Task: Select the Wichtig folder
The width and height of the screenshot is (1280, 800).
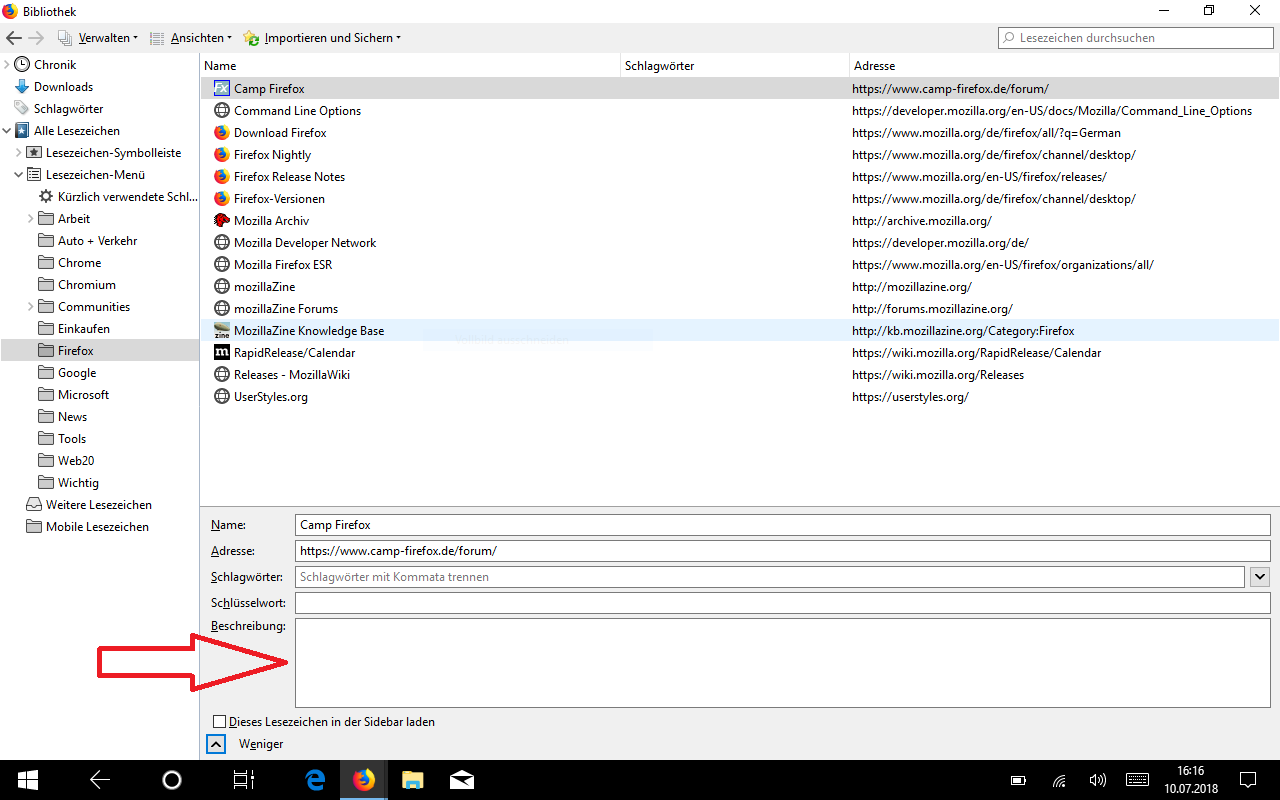Action: point(78,483)
